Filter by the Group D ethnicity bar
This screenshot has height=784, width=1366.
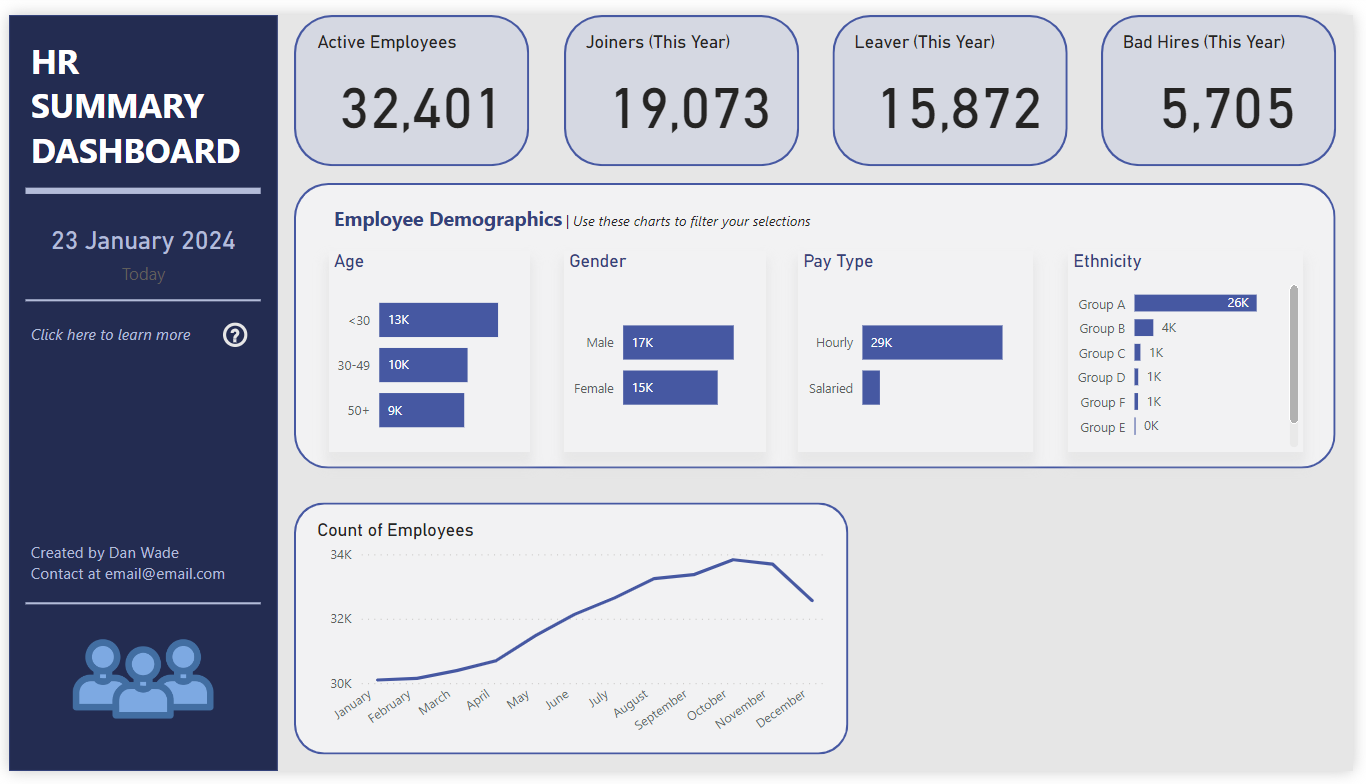click(x=1136, y=377)
